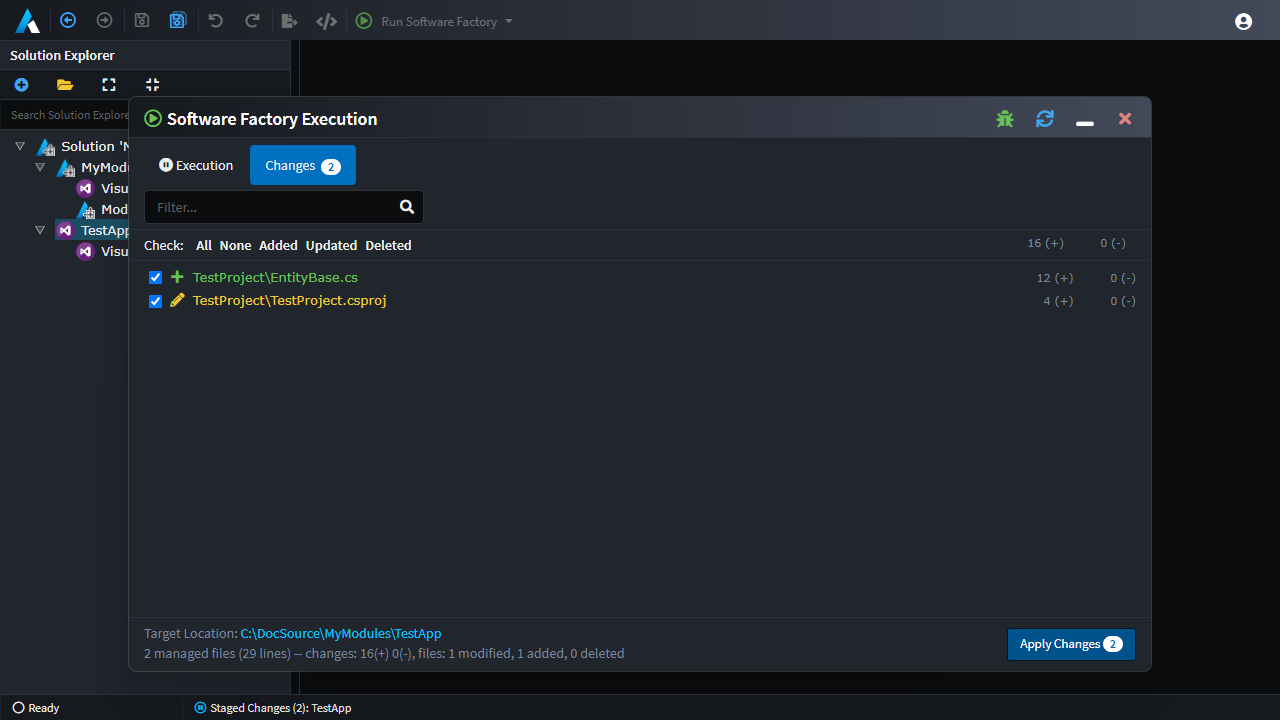Check None link
This screenshot has width=1280, height=720.
coord(236,245)
